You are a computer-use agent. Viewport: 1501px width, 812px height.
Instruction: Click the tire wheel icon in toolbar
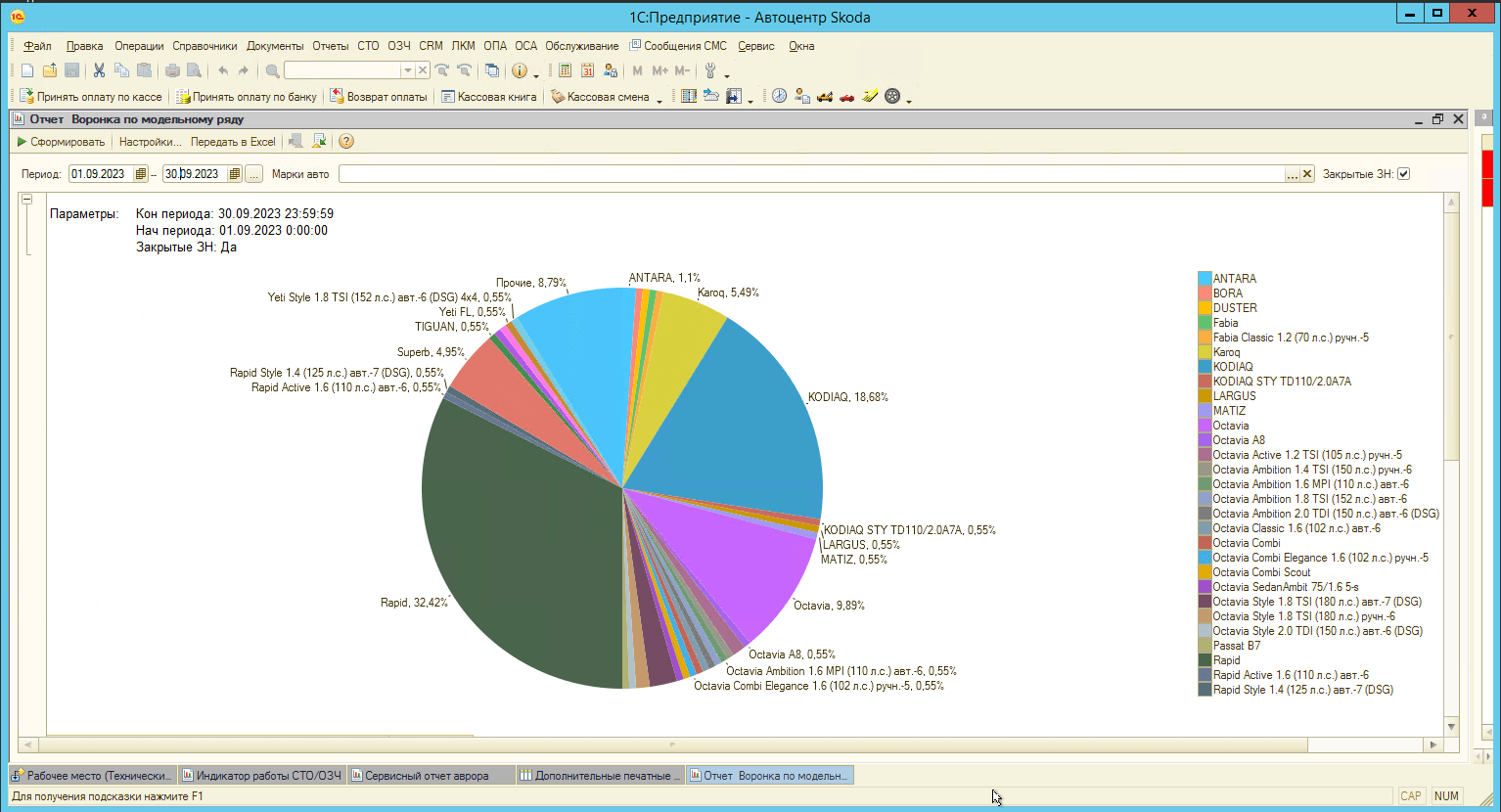pyautogui.click(x=892, y=96)
